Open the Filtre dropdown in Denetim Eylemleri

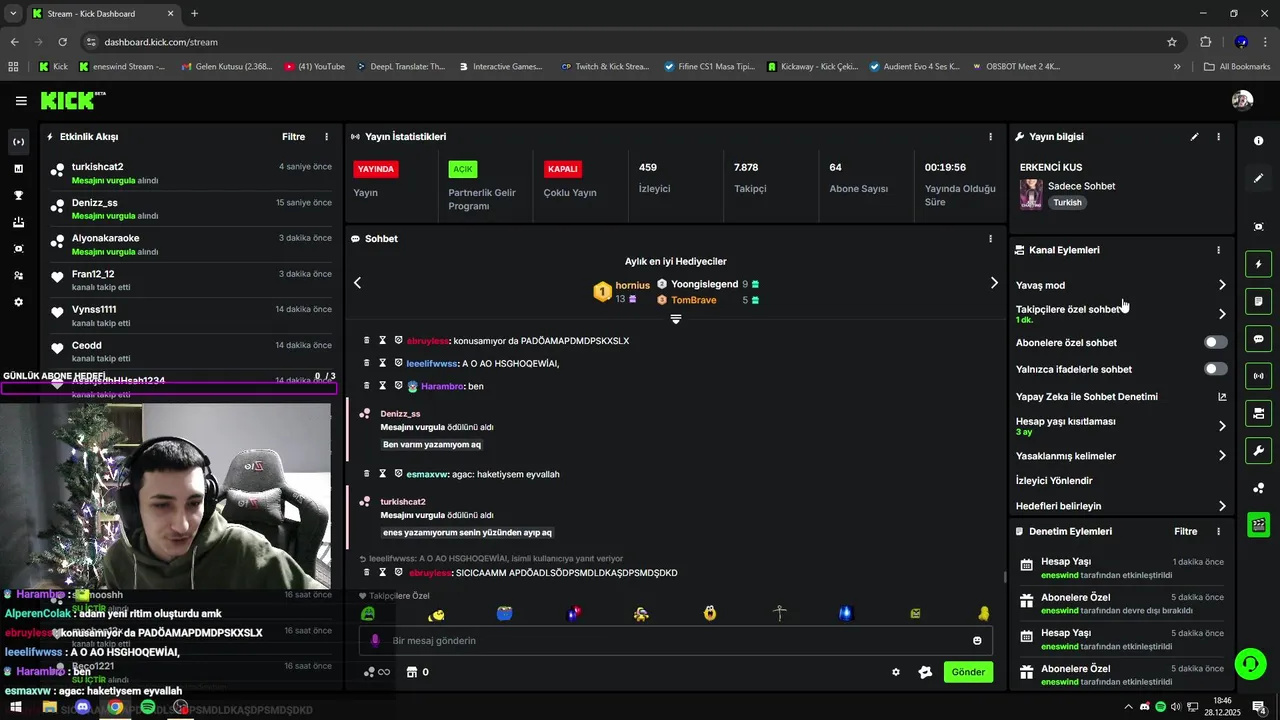[x=1186, y=532]
